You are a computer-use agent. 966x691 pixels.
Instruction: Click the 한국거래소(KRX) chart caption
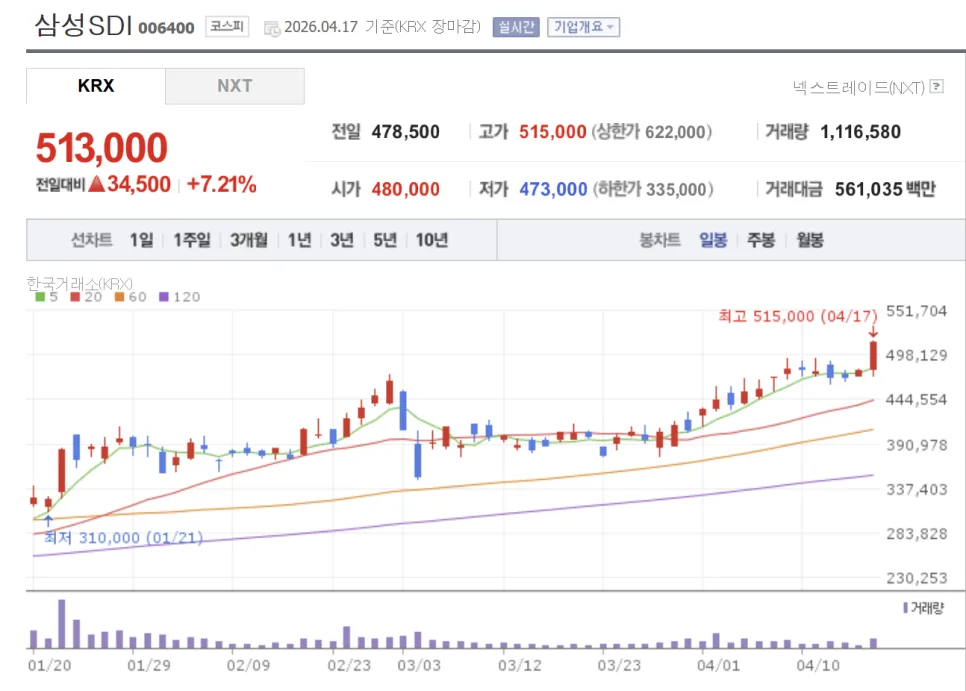click(79, 283)
